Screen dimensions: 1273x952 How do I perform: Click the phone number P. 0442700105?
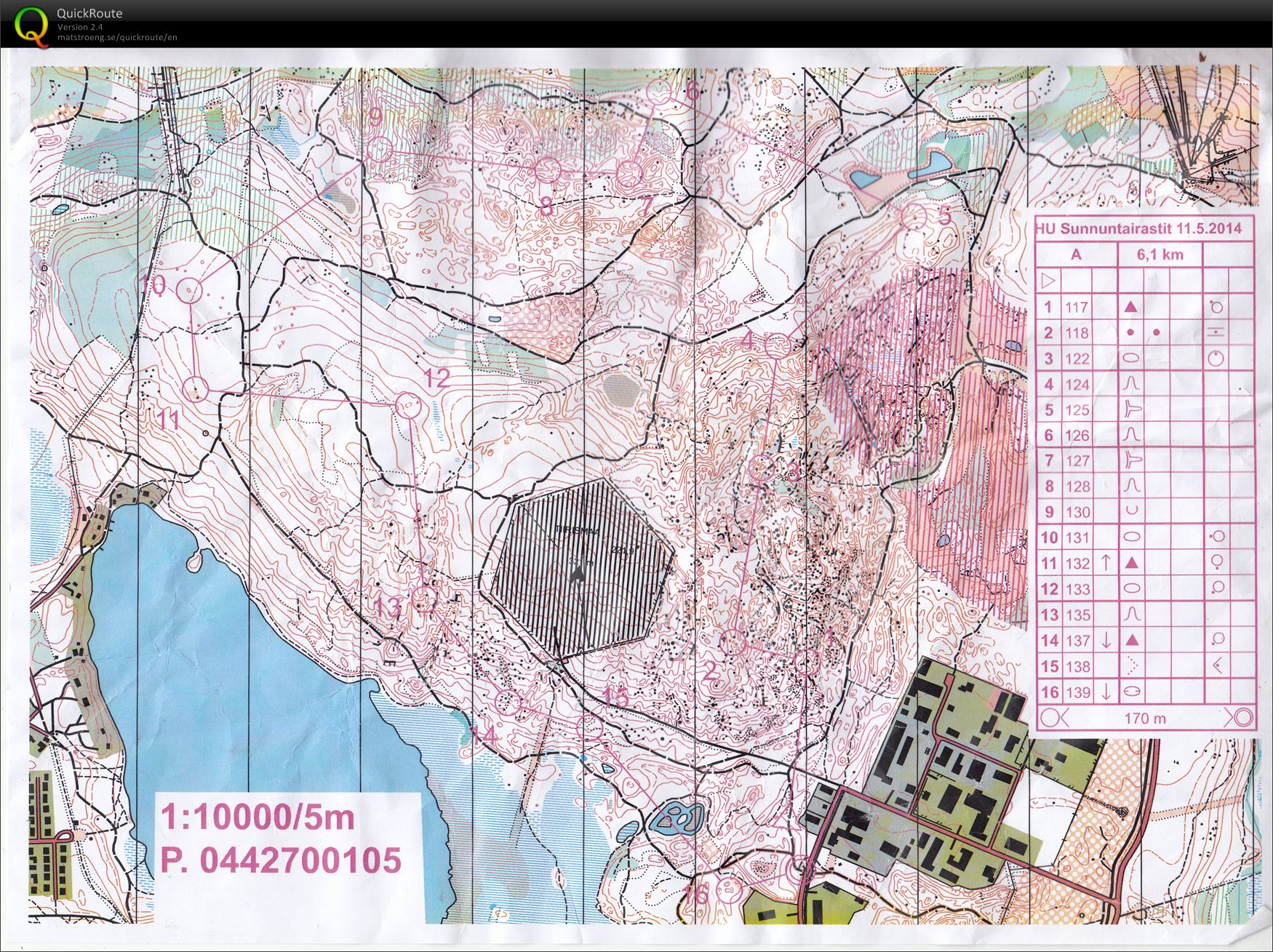coord(281,860)
